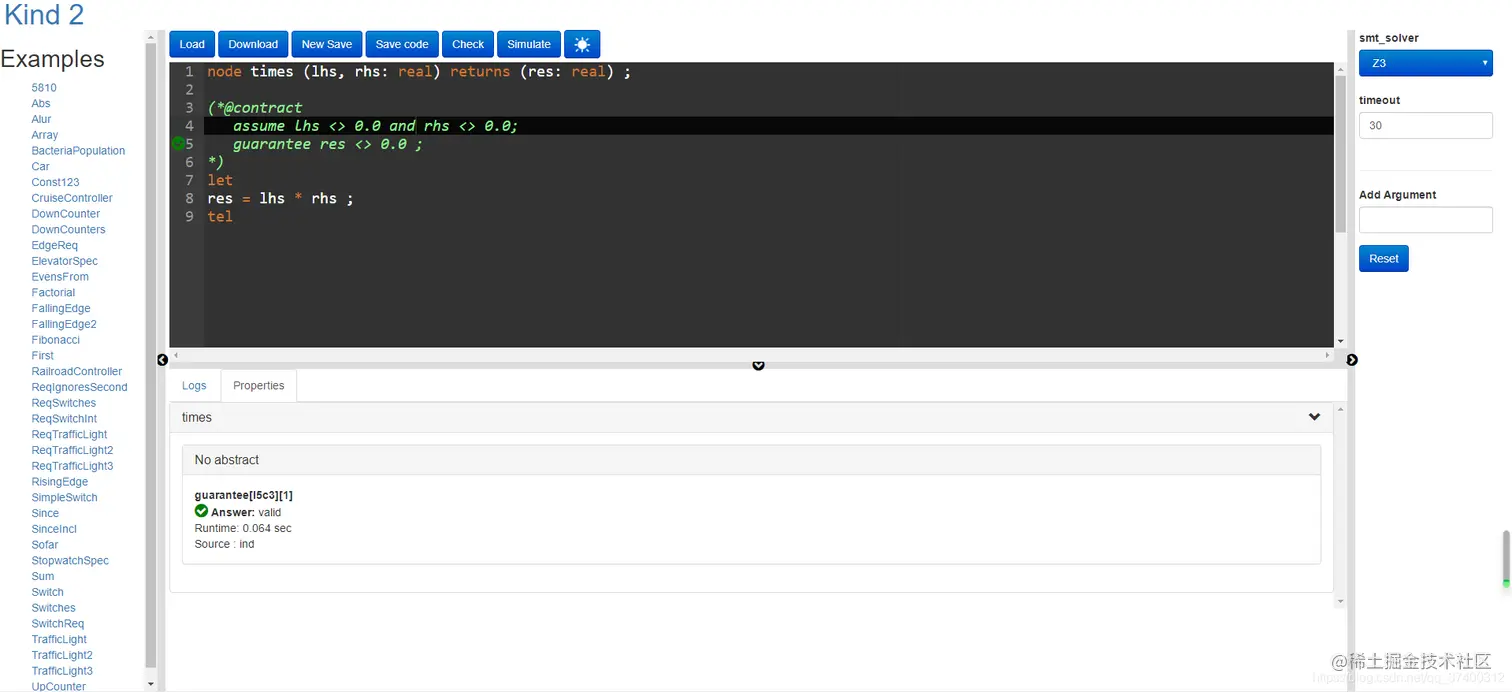Switch to the Properties tab
Screen dimensions: 1512x692
click(x=259, y=386)
